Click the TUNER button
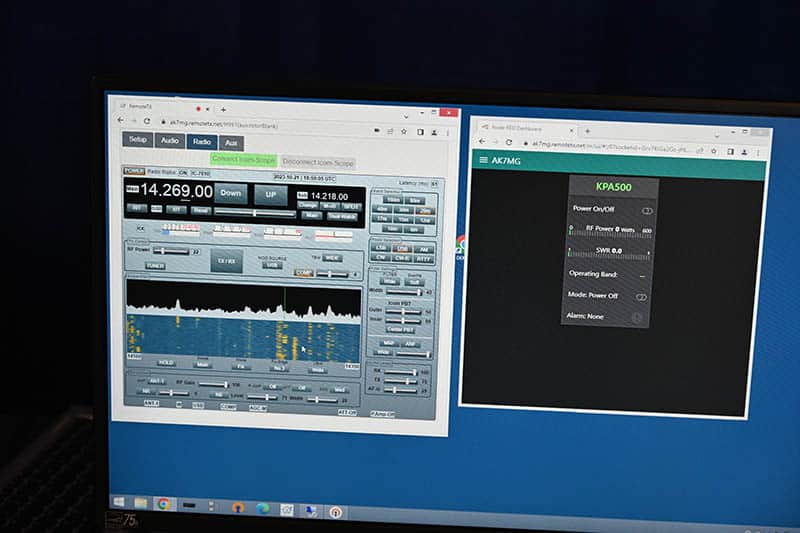The image size is (800, 533). pyautogui.click(x=155, y=266)
